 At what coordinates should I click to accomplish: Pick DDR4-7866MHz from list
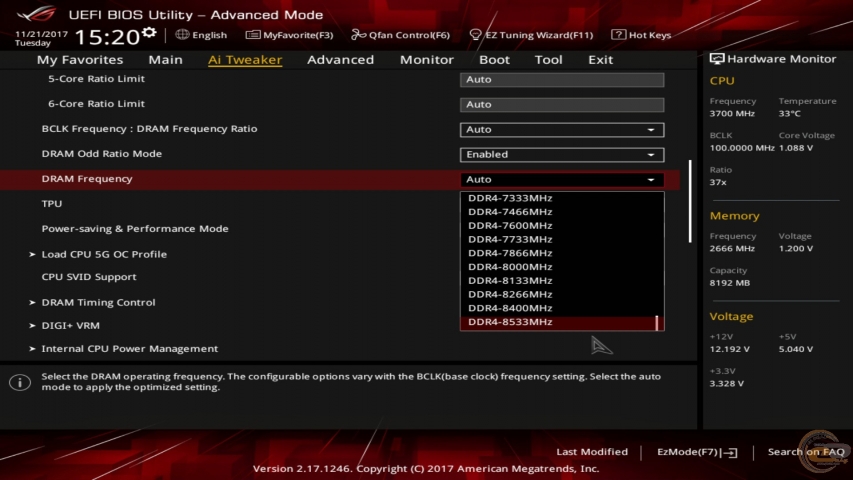pos(561,253)
